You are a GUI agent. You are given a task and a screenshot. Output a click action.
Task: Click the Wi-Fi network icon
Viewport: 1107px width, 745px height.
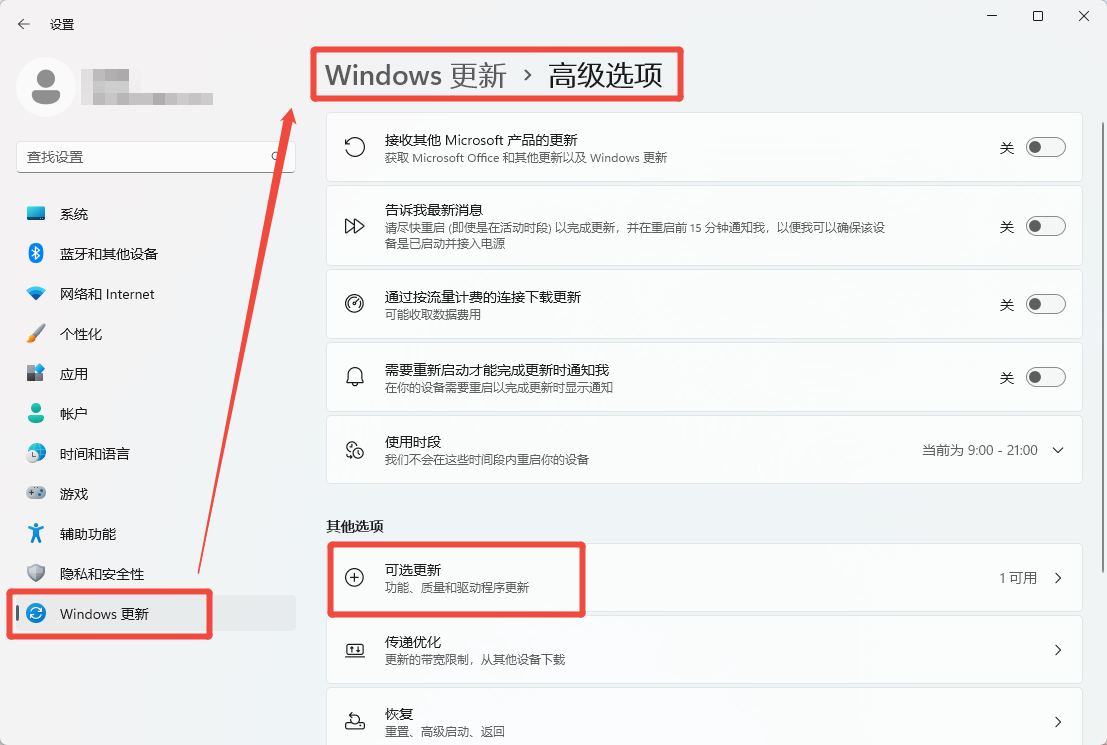point(36,293)
